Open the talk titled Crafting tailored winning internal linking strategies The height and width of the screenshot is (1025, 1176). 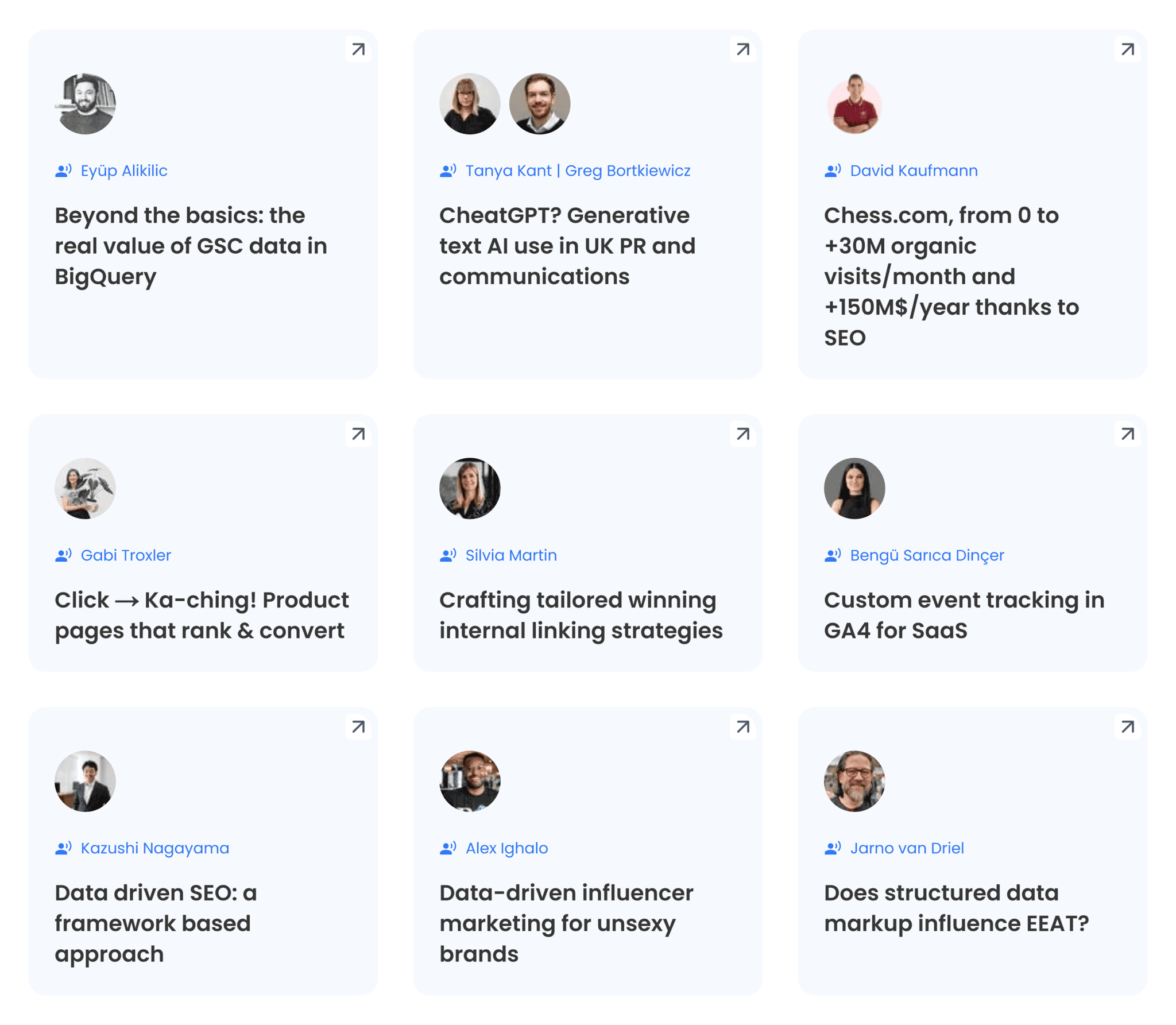tap(581, 615)
